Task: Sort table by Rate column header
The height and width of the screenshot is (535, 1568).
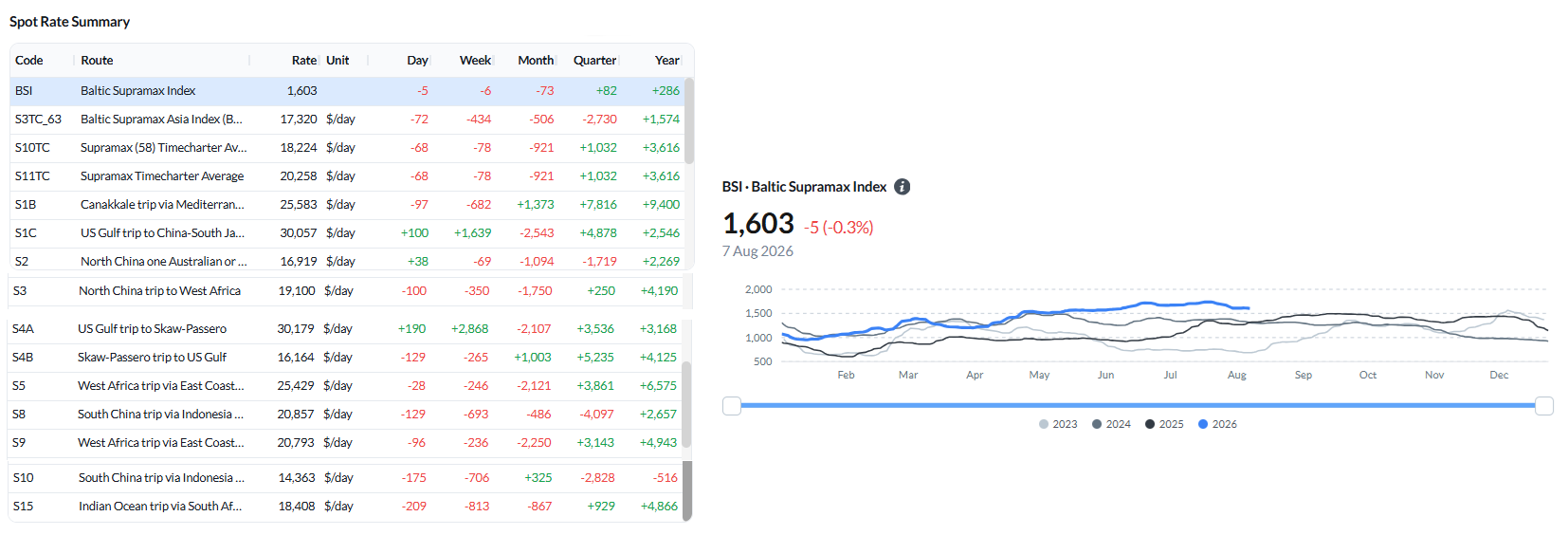Action: tap(304, 60)
